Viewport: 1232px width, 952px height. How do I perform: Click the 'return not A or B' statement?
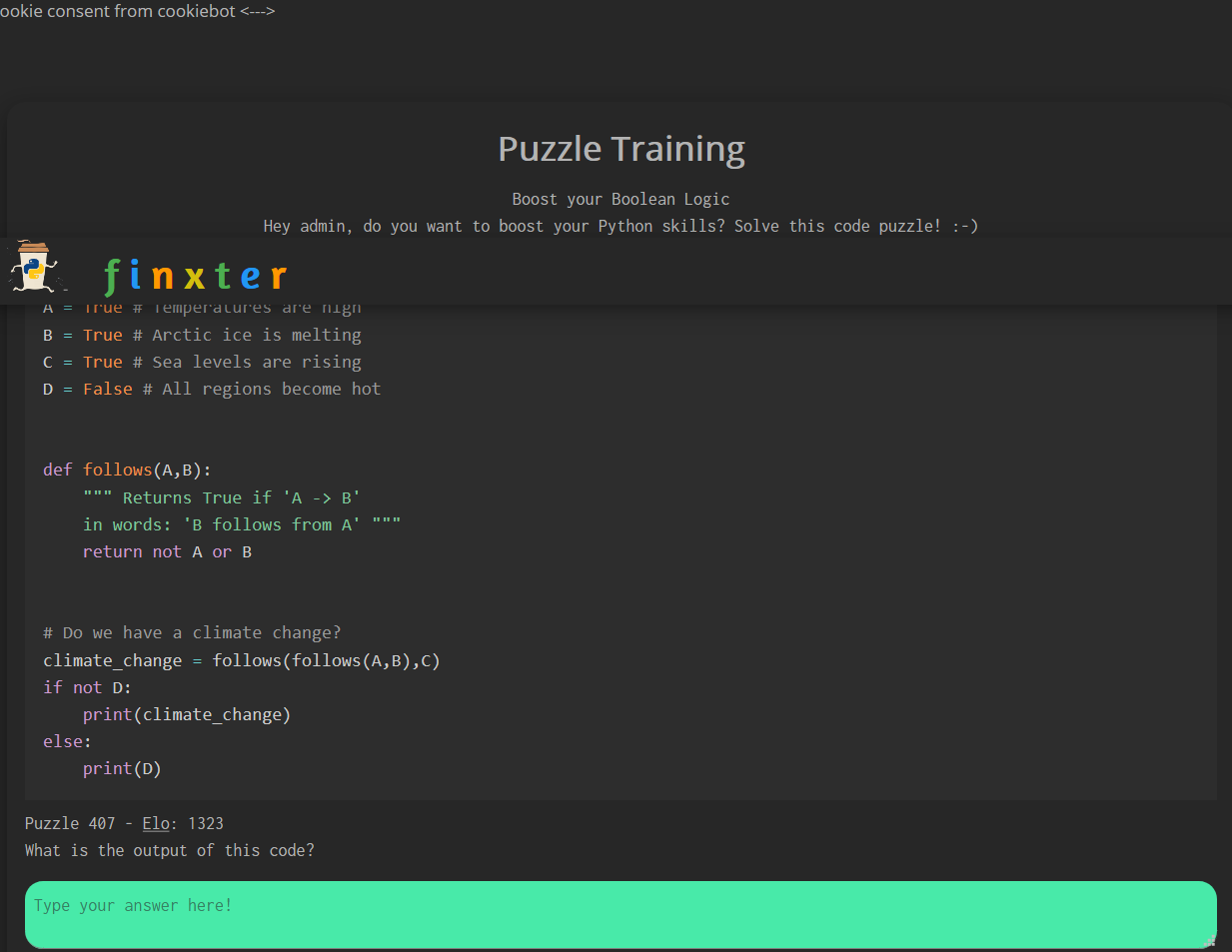tap(167, 551)
